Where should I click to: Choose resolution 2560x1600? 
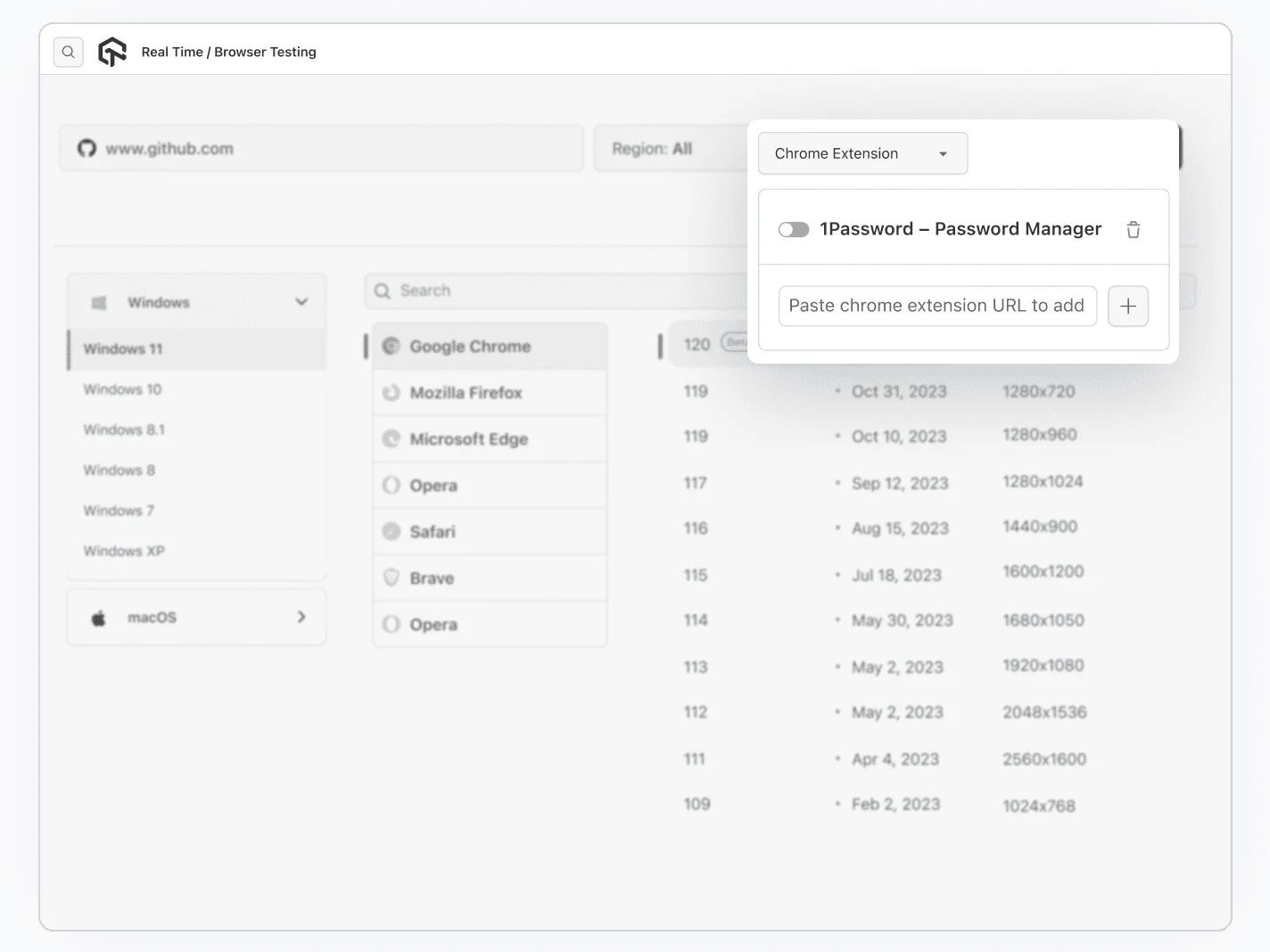pos(1044,759)
